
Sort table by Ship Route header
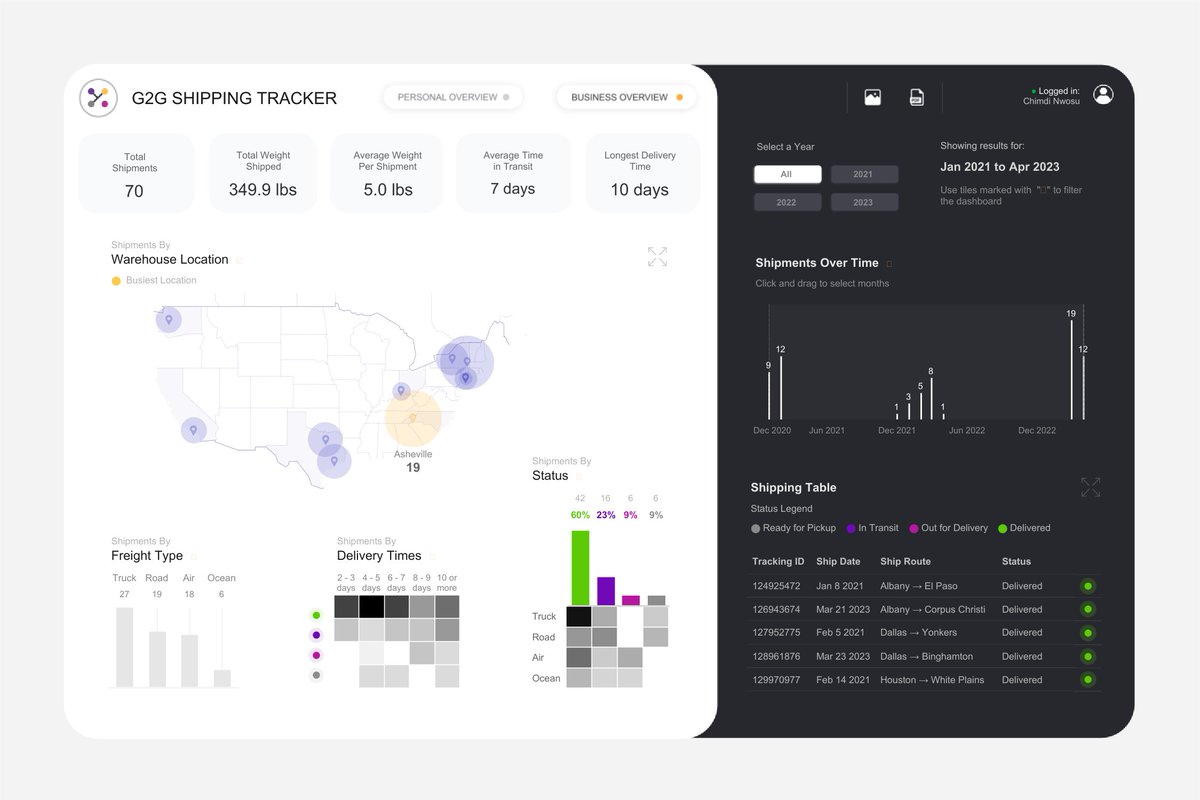[905, 562]
